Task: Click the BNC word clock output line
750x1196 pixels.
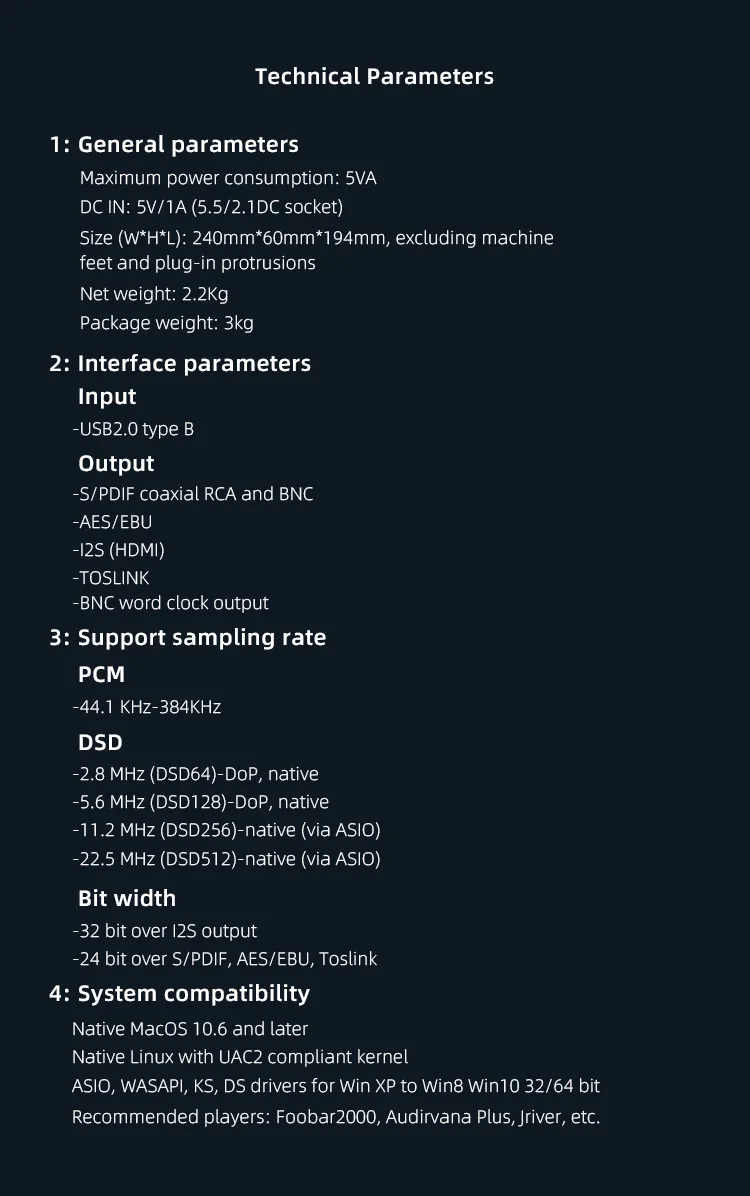Action: 170,603
